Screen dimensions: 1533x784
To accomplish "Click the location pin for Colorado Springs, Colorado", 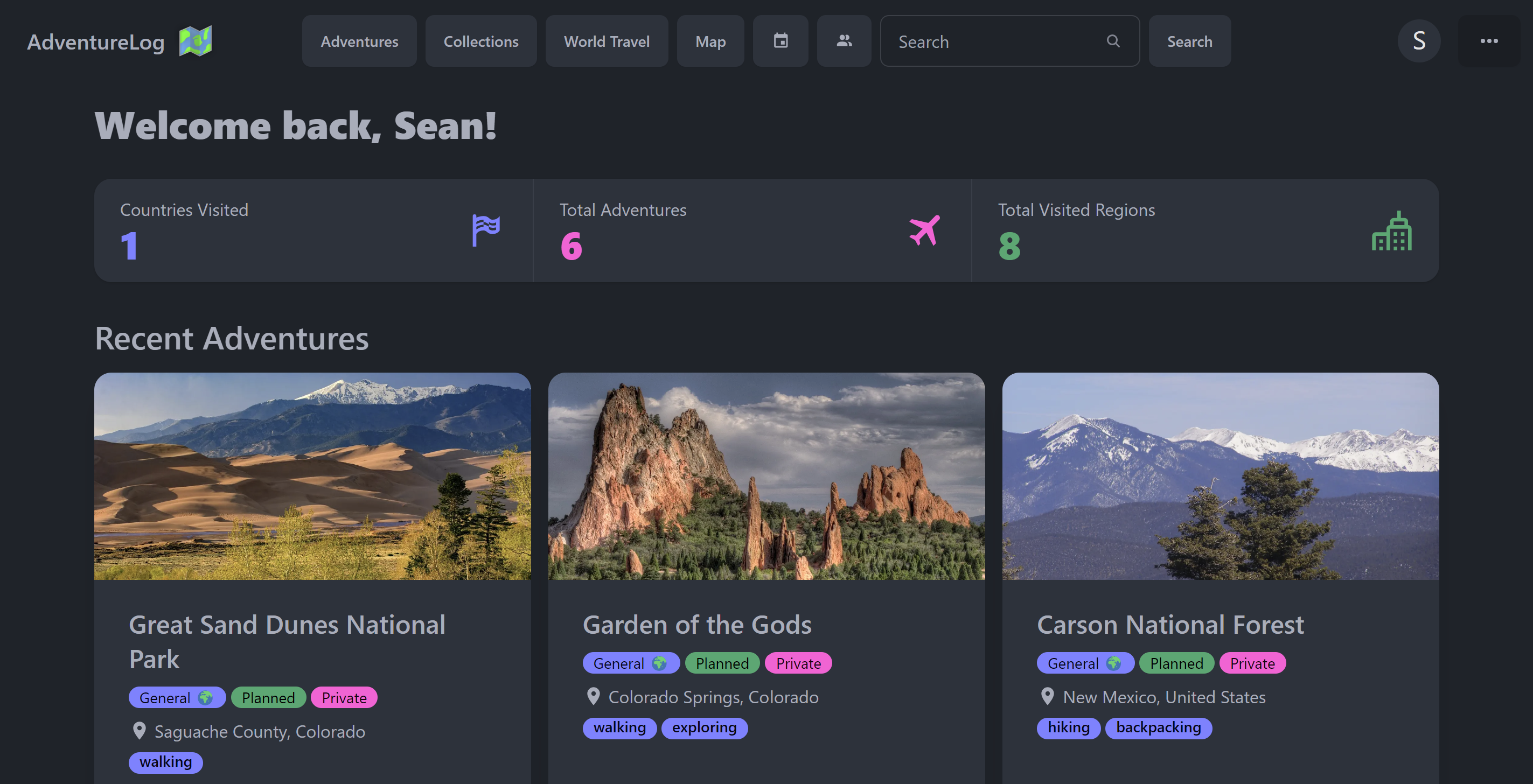I will (x=593, y=697).
